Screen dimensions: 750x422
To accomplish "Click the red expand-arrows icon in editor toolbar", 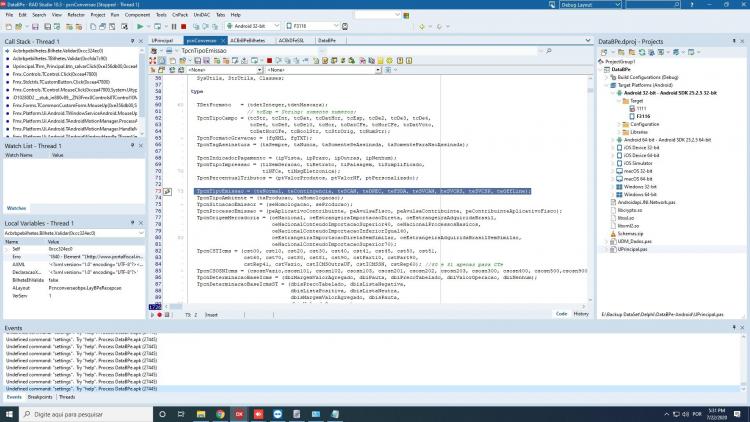I will (153, 61).
